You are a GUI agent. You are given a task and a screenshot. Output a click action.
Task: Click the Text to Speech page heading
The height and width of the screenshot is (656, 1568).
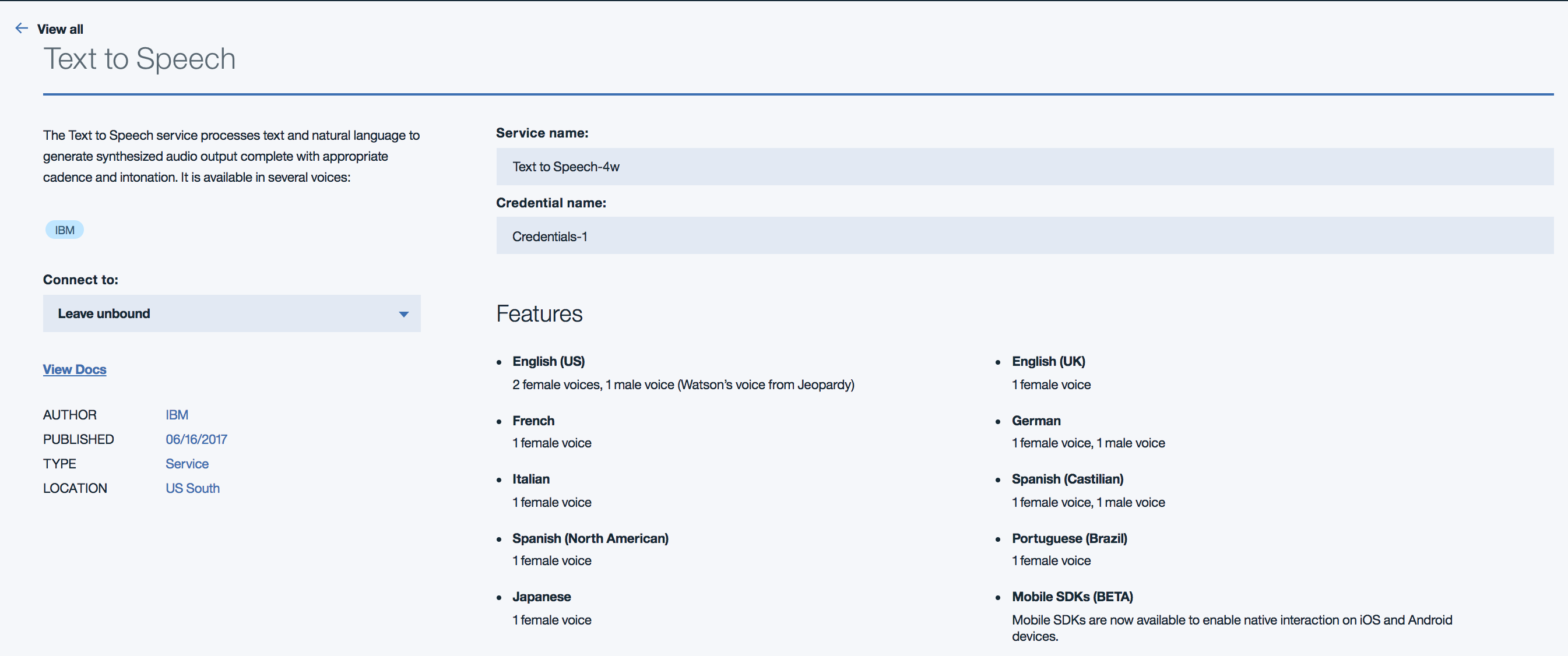tap(139, 59)
